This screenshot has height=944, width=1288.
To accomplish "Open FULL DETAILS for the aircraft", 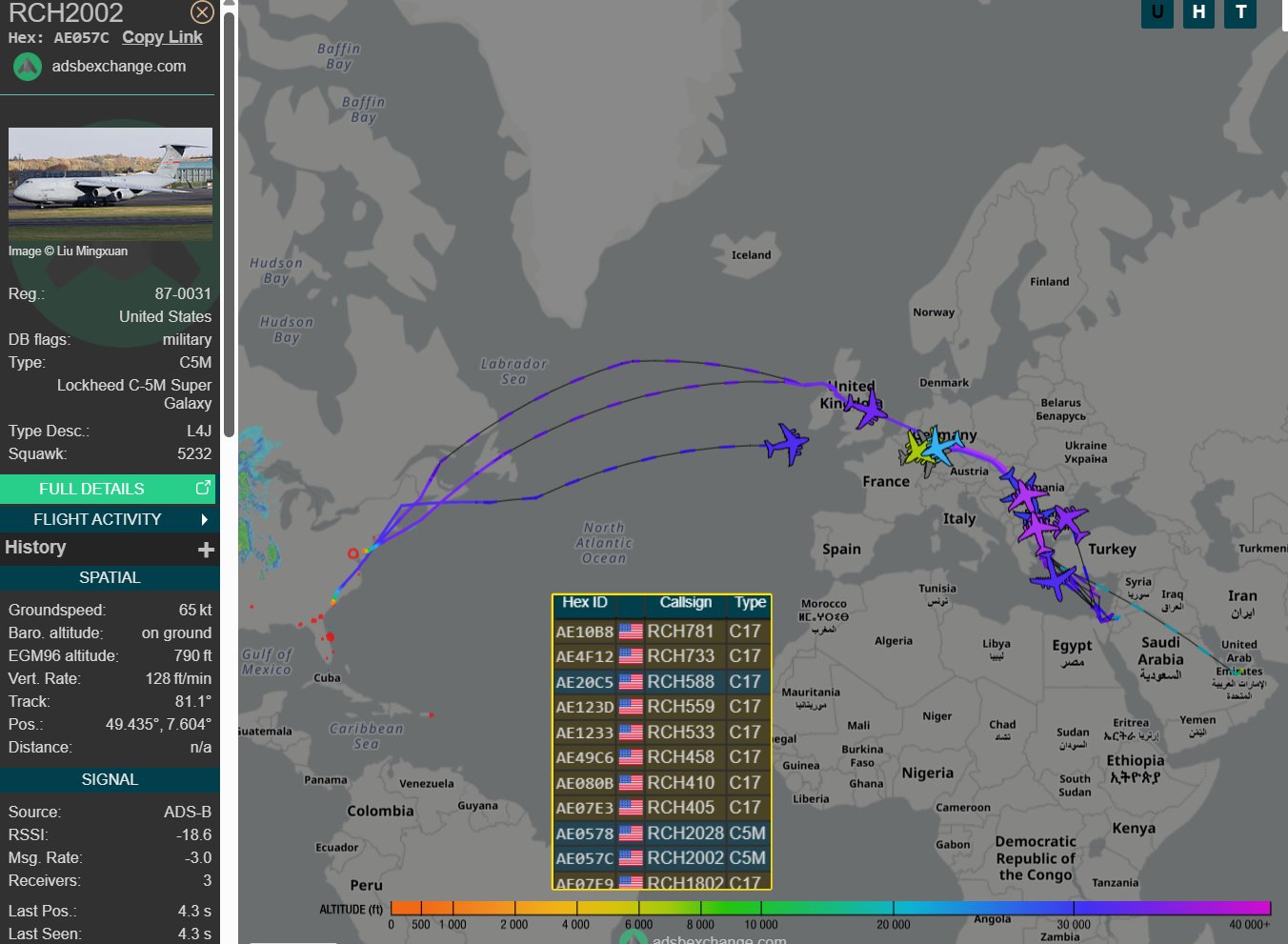I will (x=108, y=489).
